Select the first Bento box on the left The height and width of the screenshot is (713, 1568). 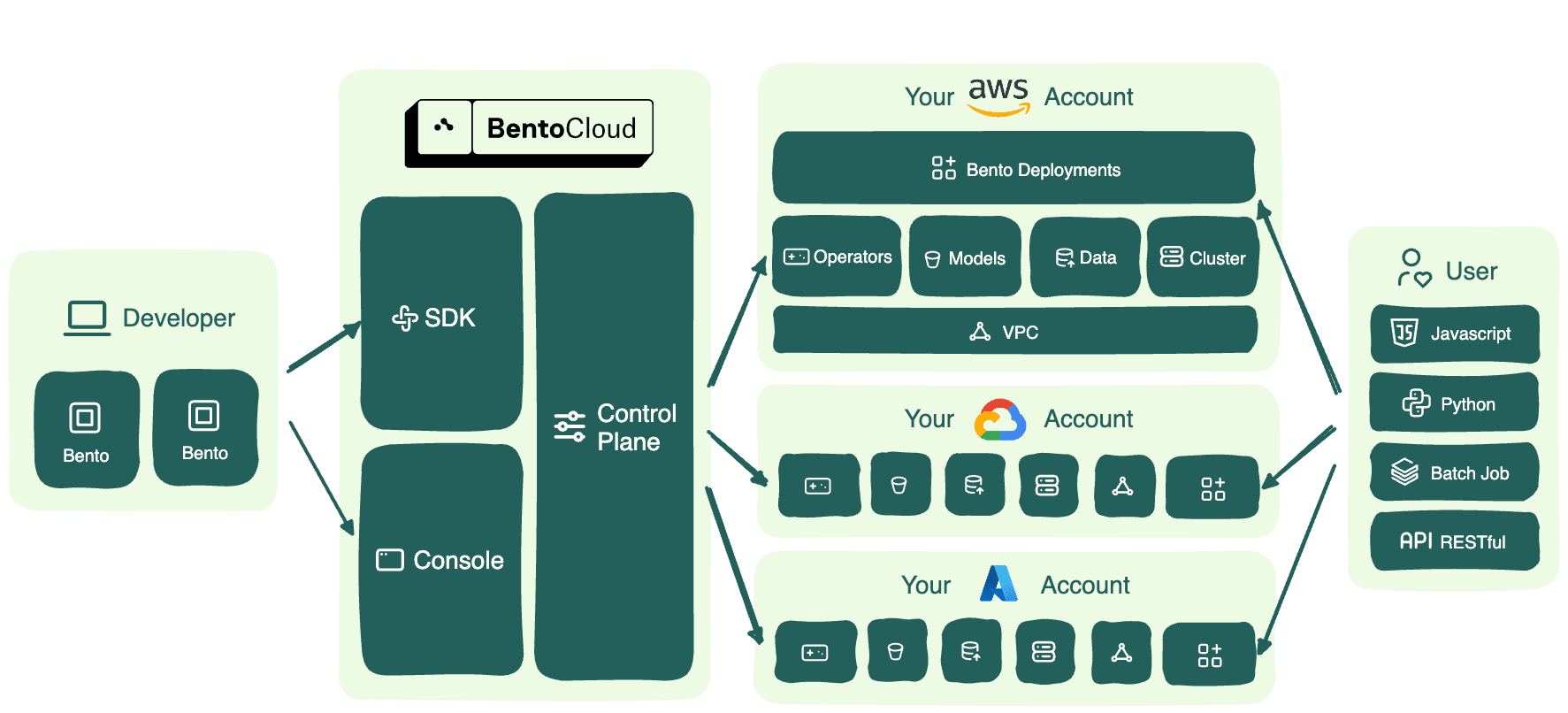[x=87, y=429]
